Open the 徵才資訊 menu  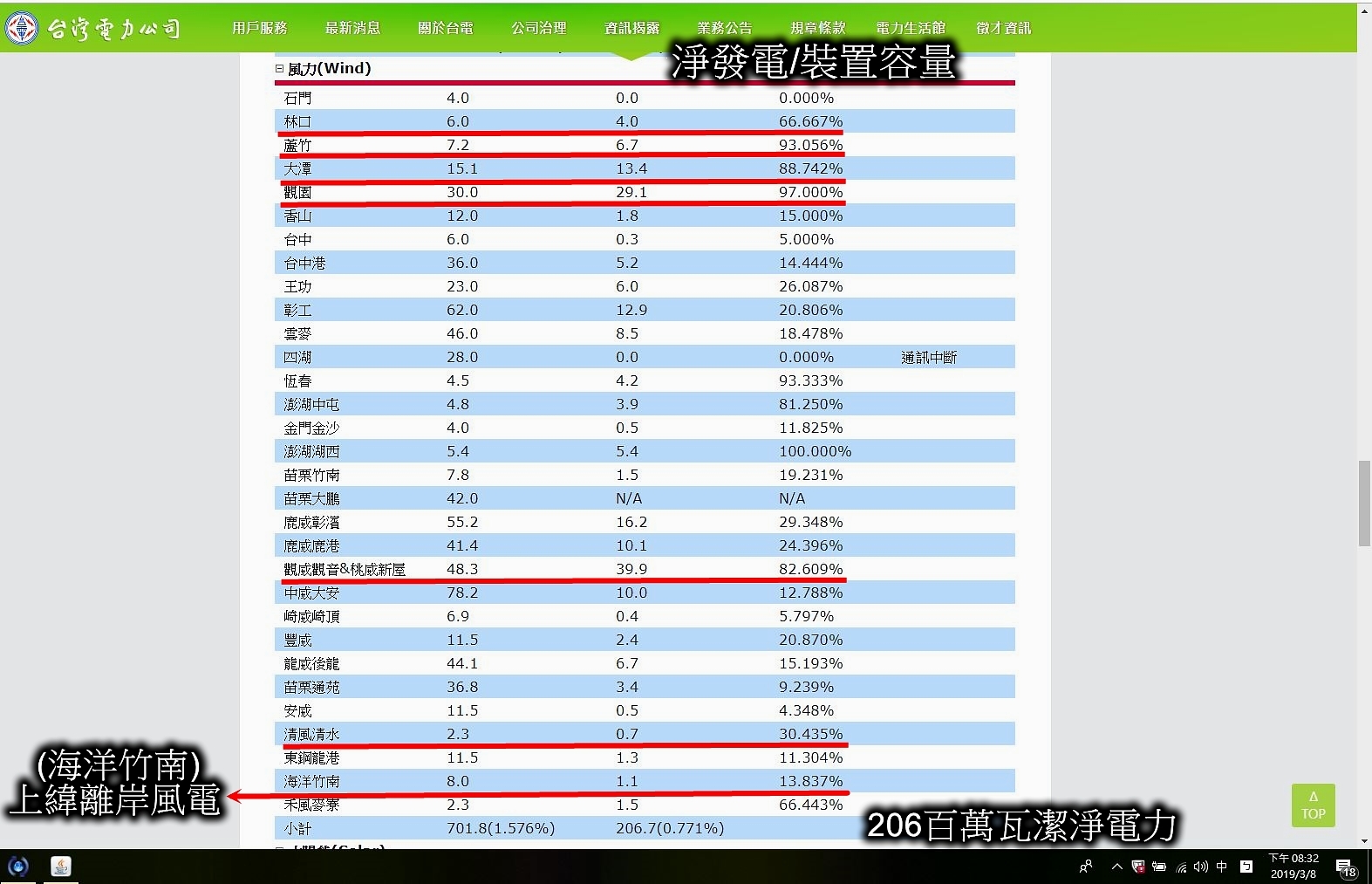click(x=1004, y=28)
